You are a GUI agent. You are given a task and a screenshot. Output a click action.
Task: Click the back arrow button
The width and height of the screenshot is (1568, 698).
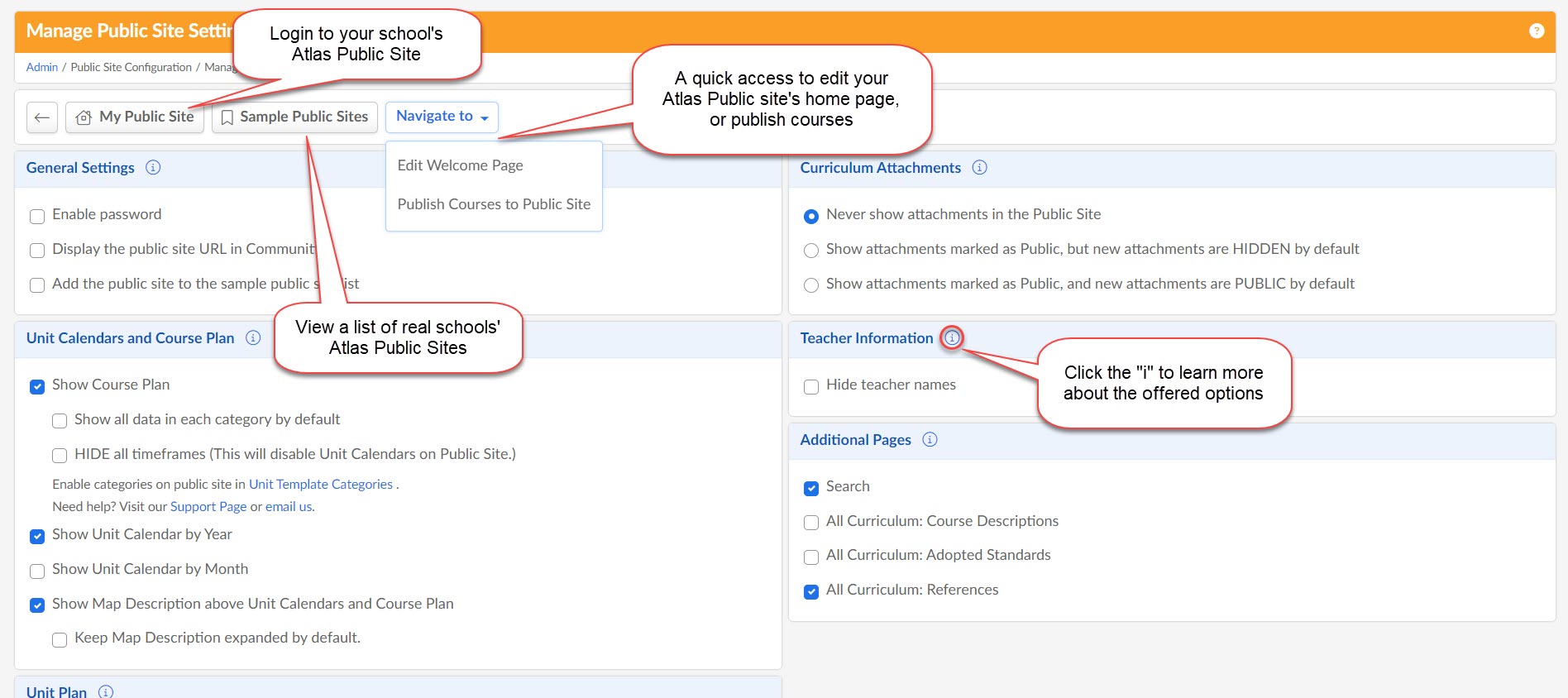point(42,117)
